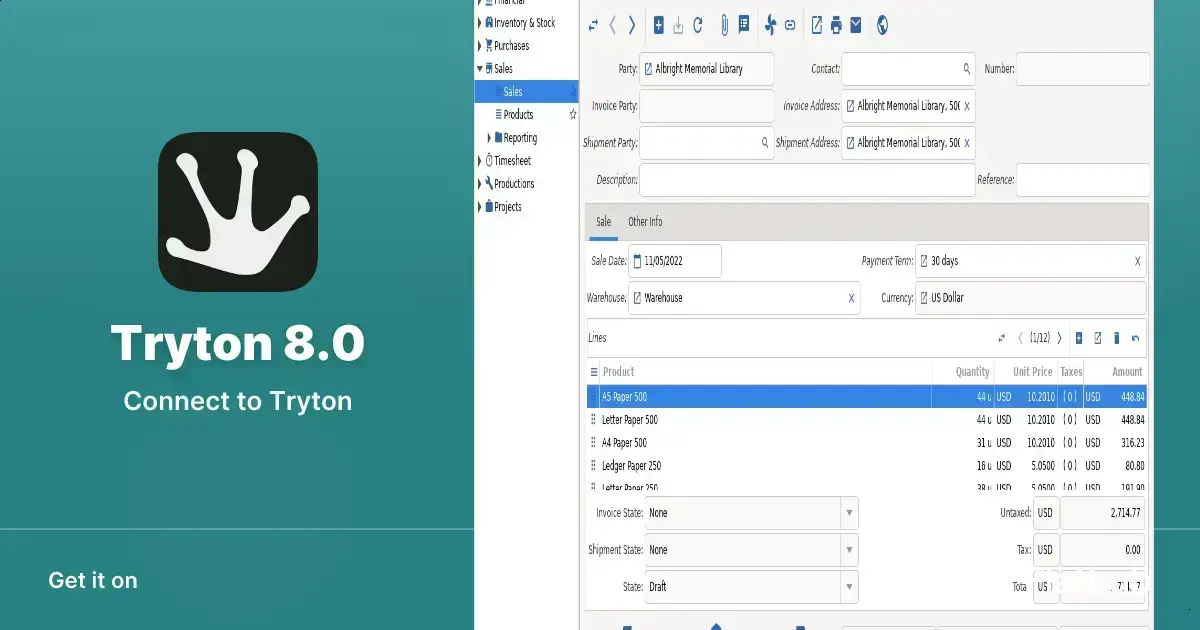The height and width of the screenshot is (630, 1200).
Task: Expand the Productions tree node
Action: tap(479, 184)
